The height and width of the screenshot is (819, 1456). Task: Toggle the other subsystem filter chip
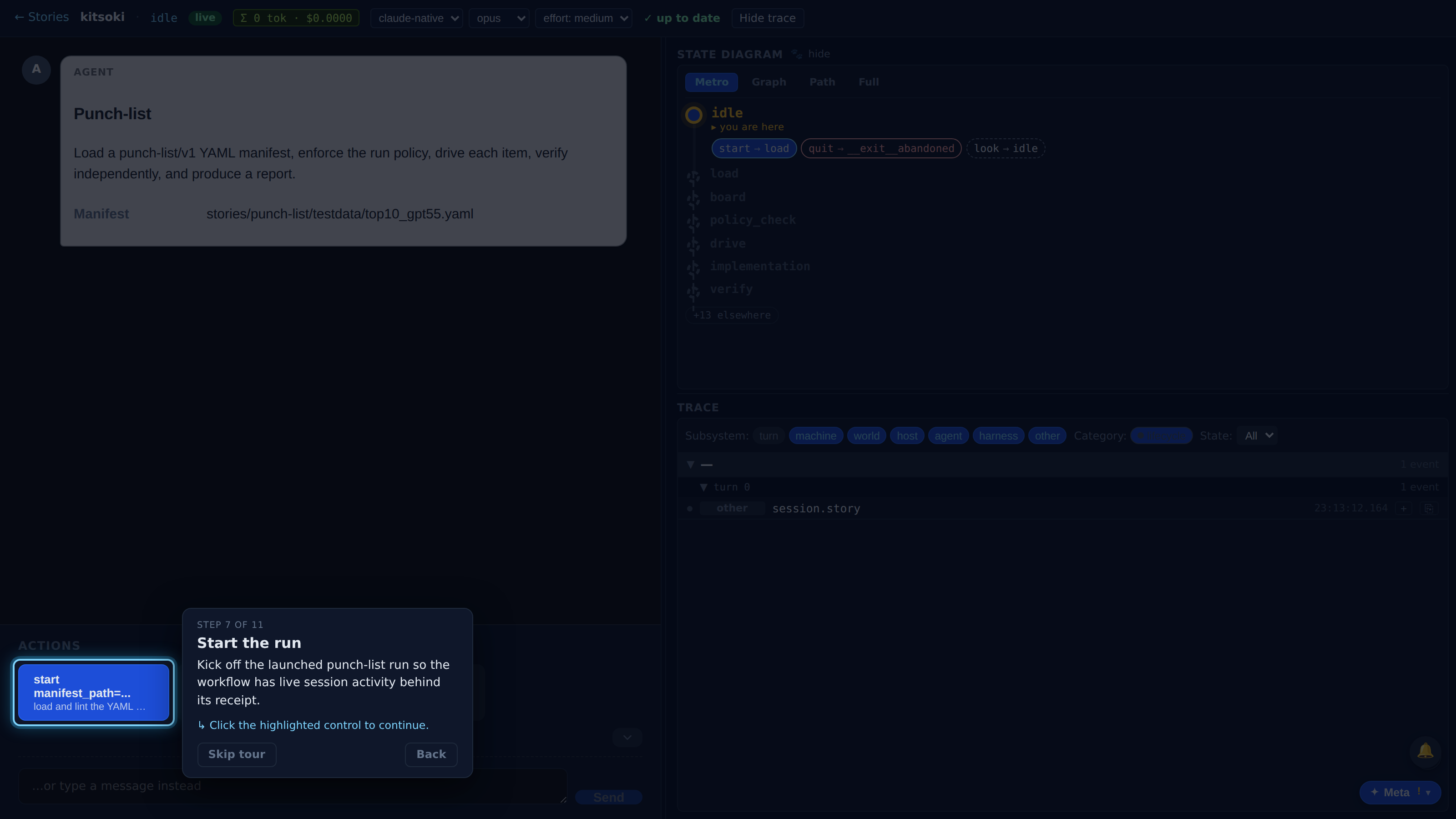(1047, 436)
